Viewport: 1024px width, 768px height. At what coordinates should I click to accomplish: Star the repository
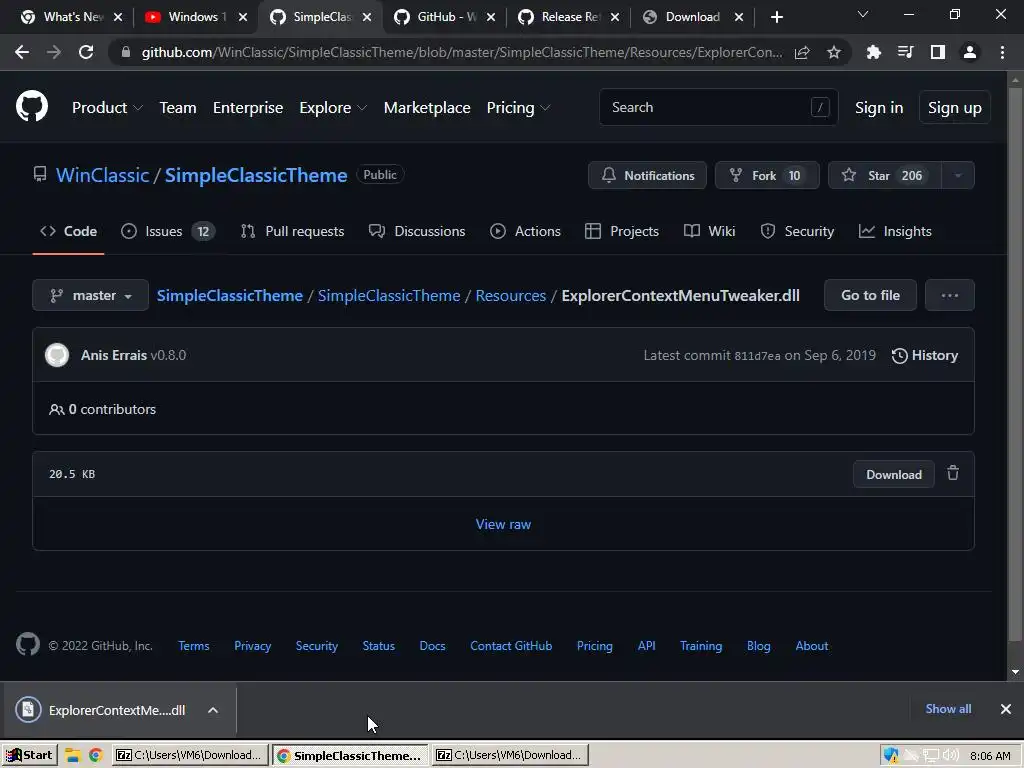884,175
